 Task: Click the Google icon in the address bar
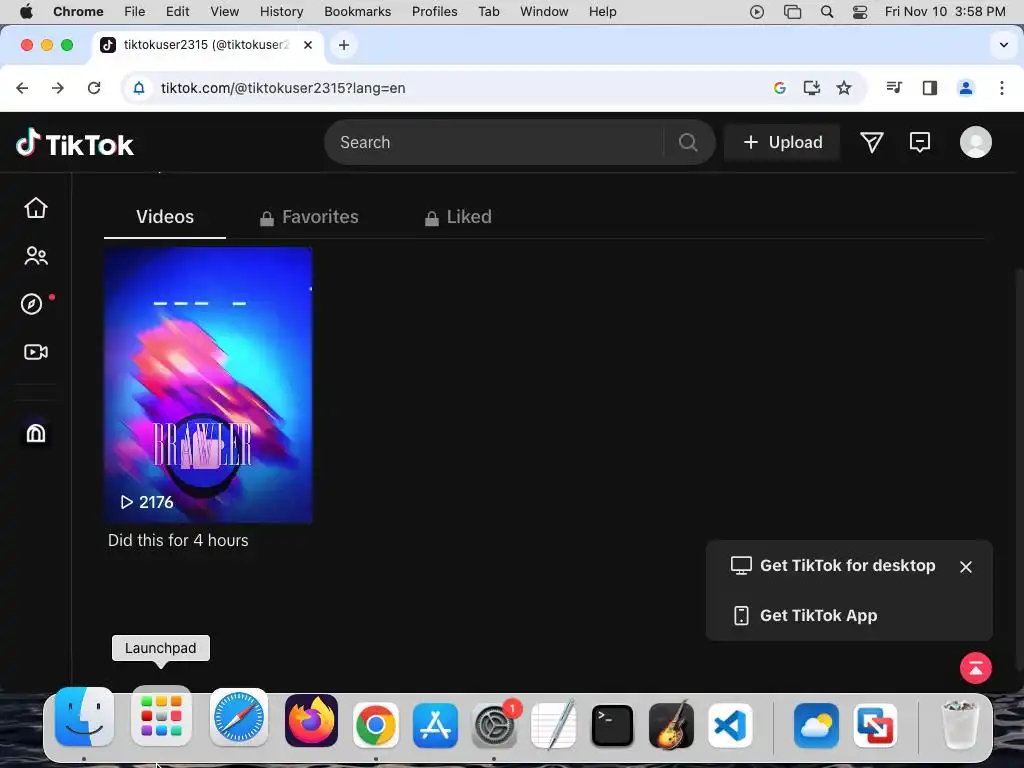[779, 88]
